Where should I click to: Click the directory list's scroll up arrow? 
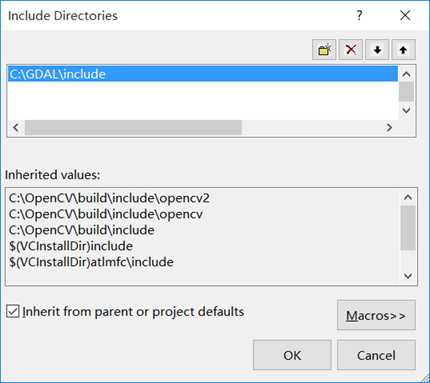406,74
